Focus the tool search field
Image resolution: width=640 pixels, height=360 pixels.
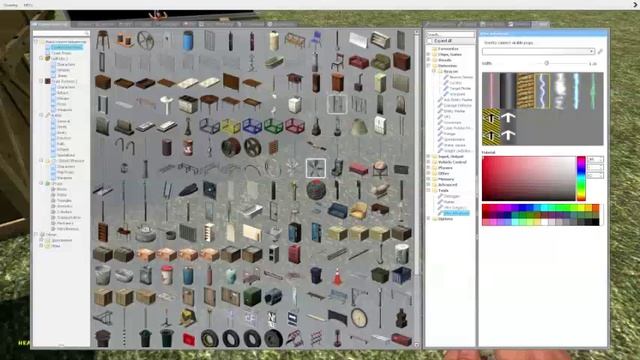click(450, 35)
